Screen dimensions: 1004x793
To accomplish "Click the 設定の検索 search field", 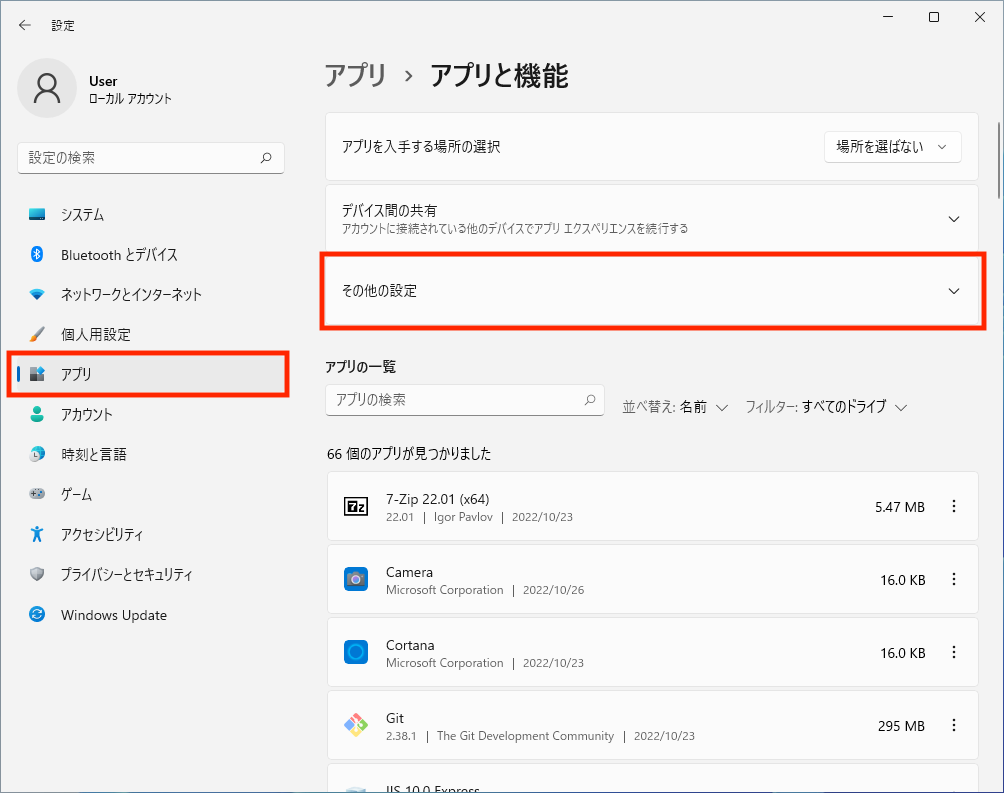I will pyautogui.click(x=140, y=158).
